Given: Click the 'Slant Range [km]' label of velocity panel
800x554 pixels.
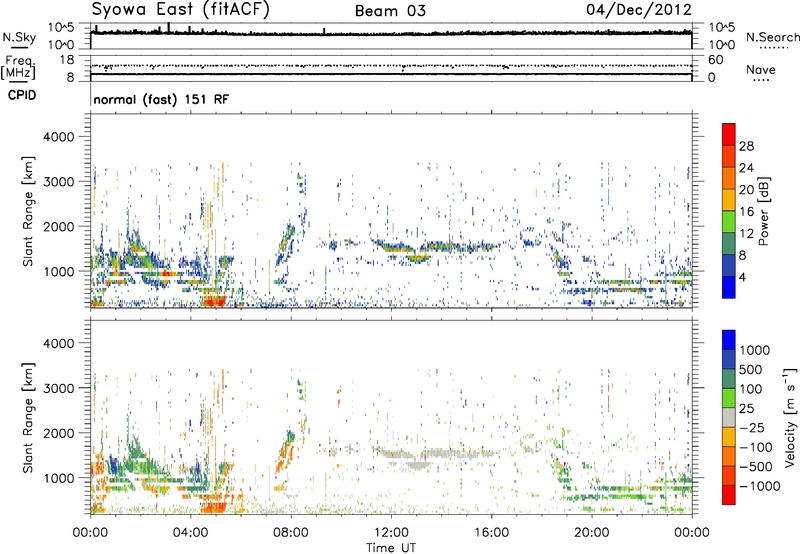Looking at the screenshot, I should [28, 418].
